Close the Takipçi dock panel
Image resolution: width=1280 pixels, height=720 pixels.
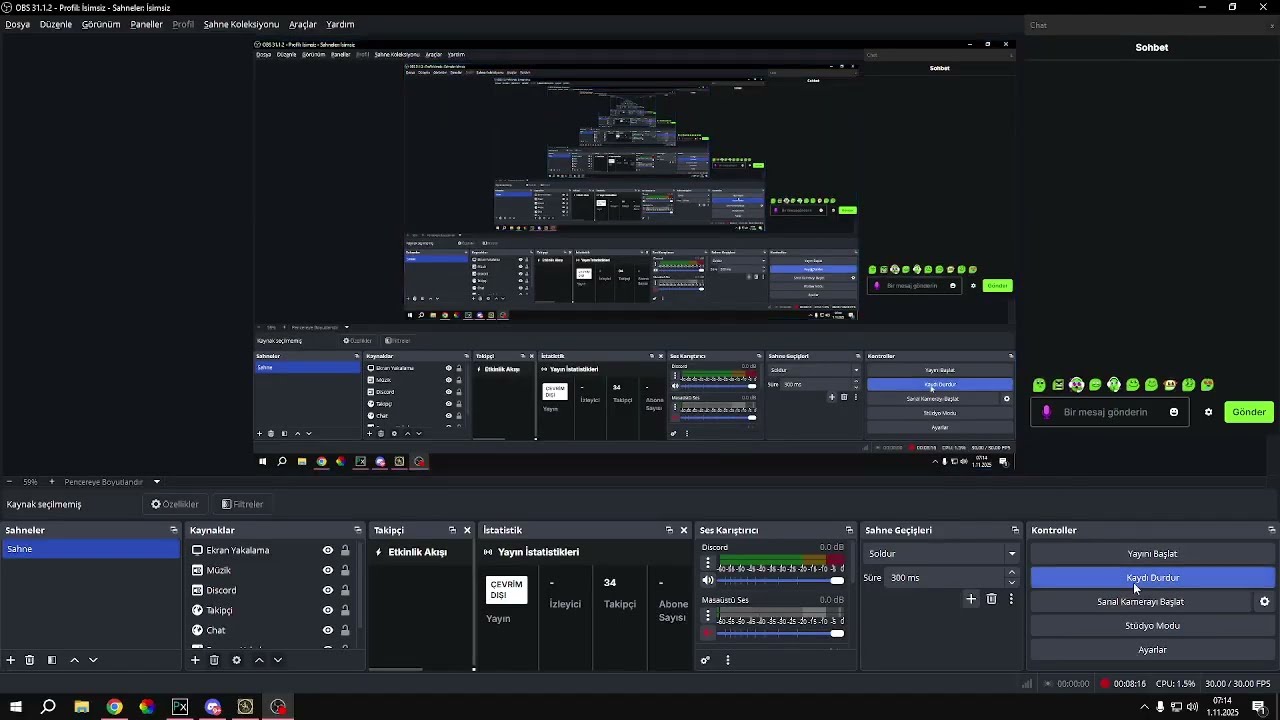click(x=467, y=530)
